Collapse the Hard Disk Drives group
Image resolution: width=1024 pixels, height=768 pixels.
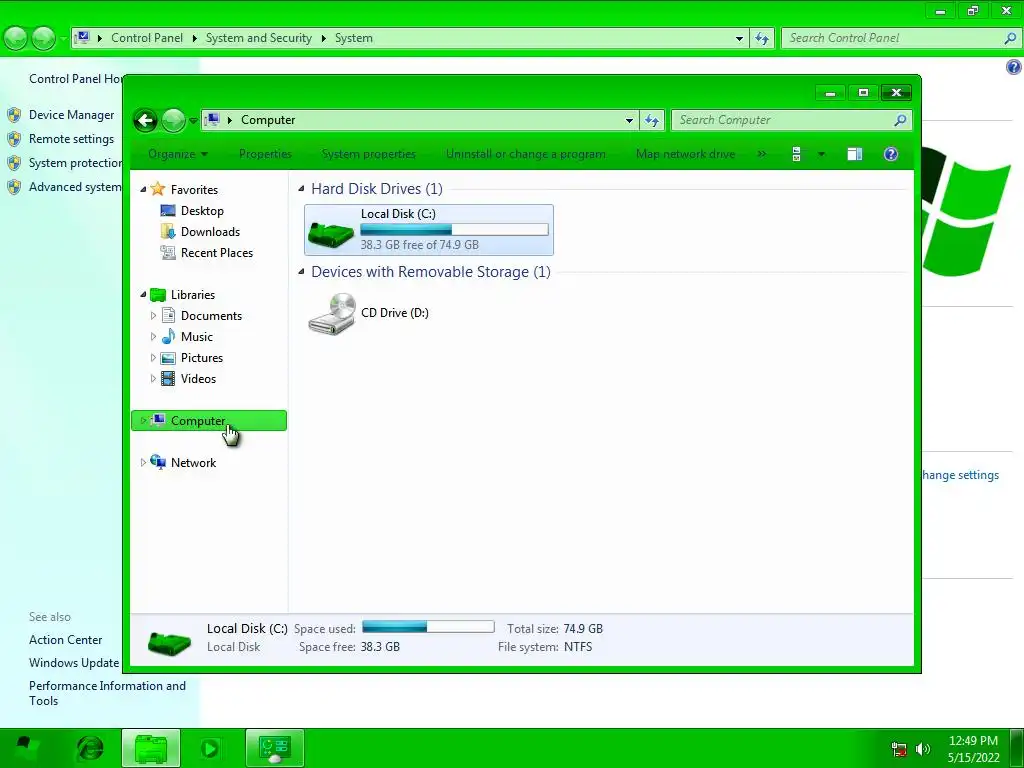coord(301,189)
